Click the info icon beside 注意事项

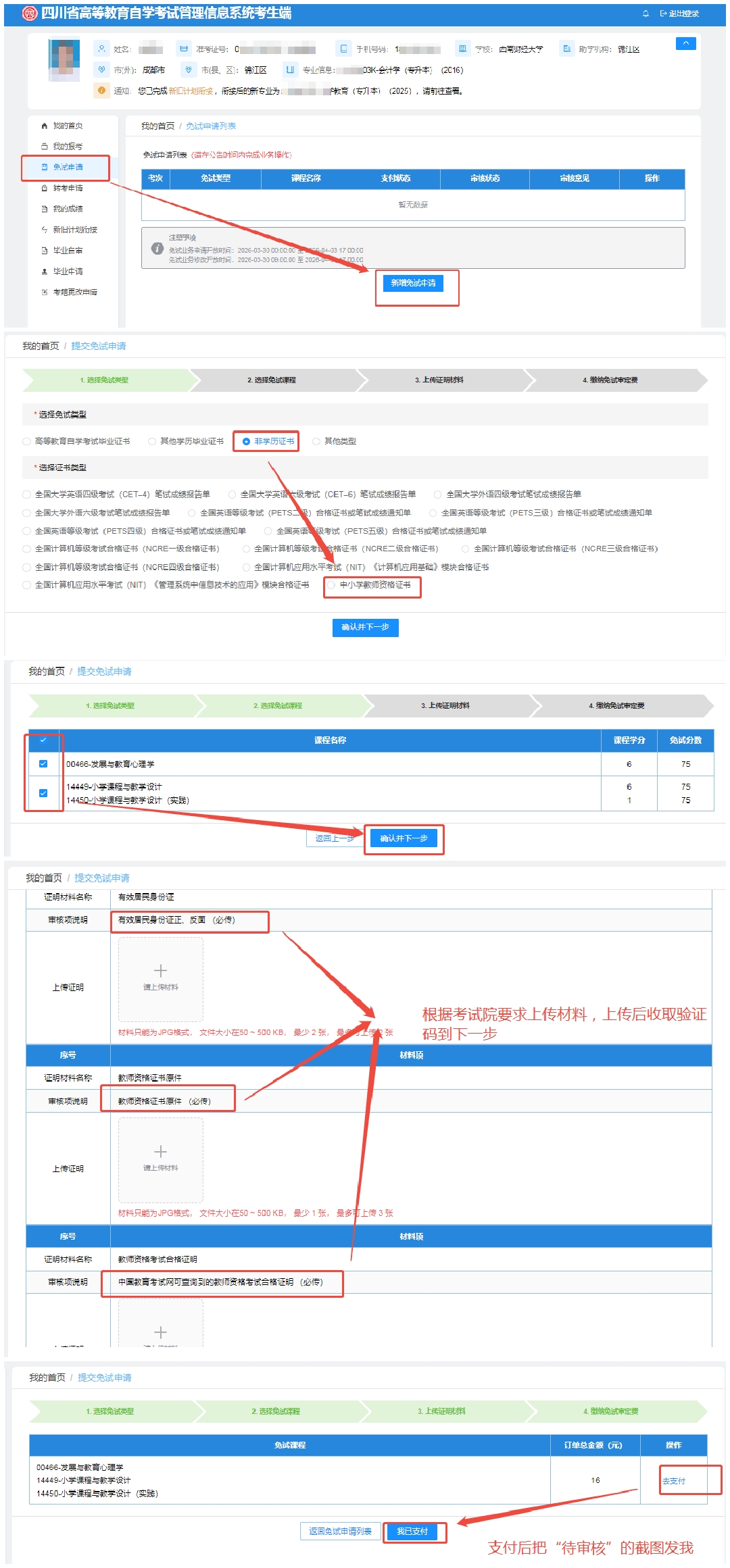coord(157,249)
